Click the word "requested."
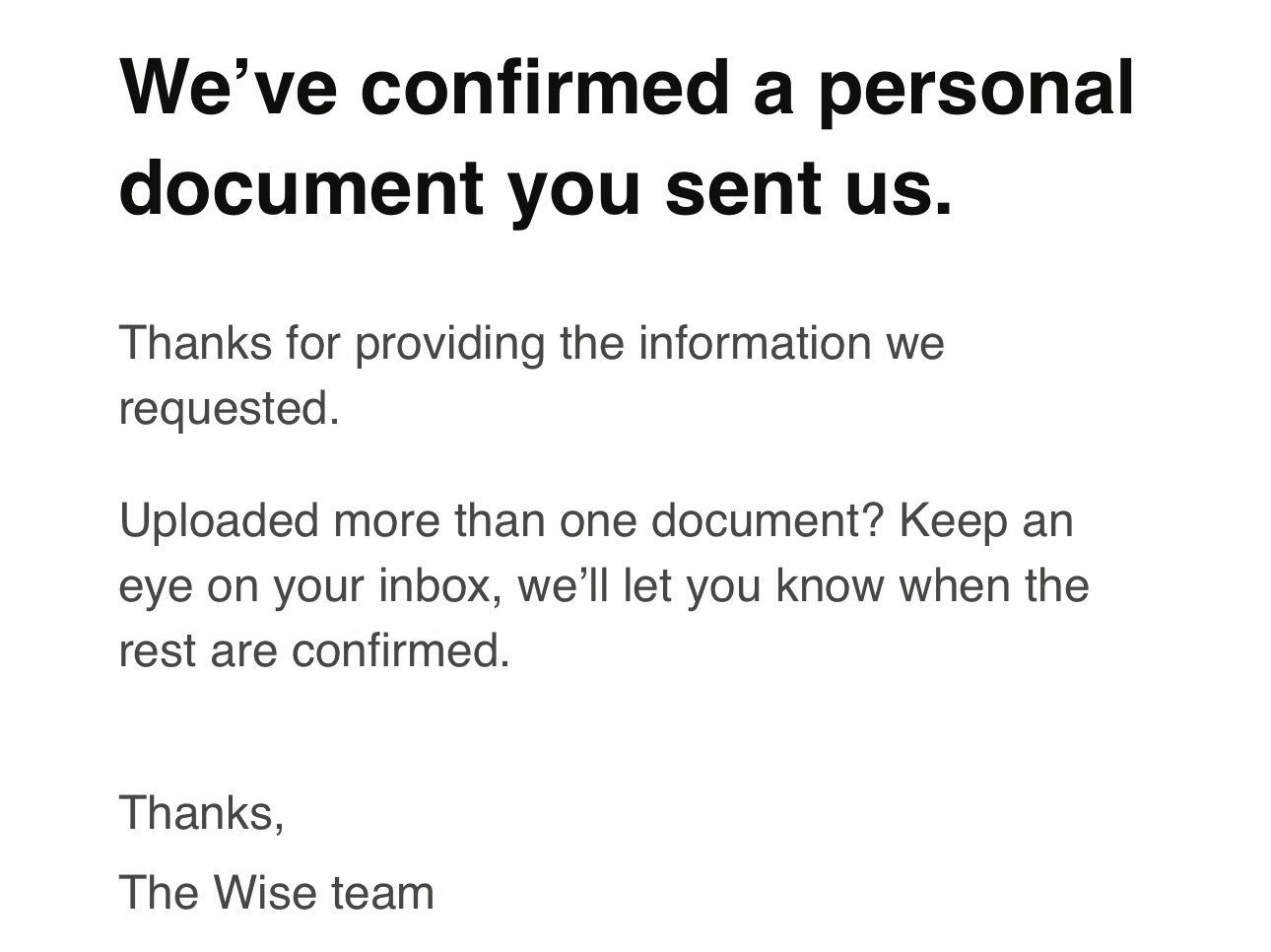Screen dimensions: 1271x952 (x=229, y=407)
